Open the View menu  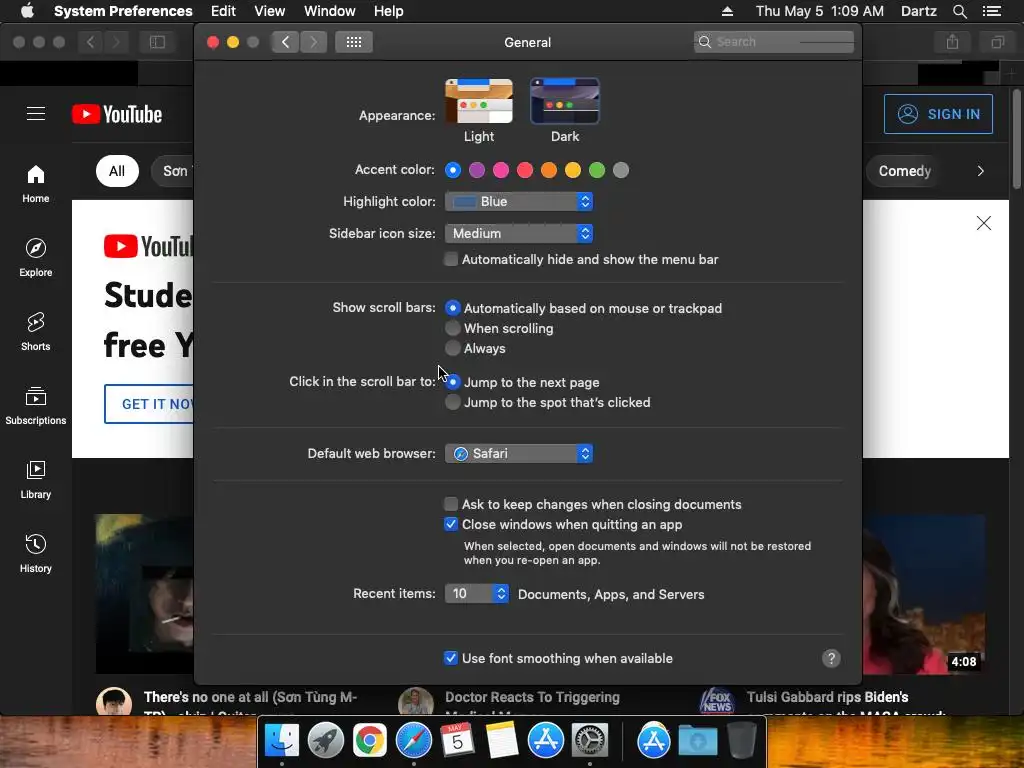click(x=270, y=11)
